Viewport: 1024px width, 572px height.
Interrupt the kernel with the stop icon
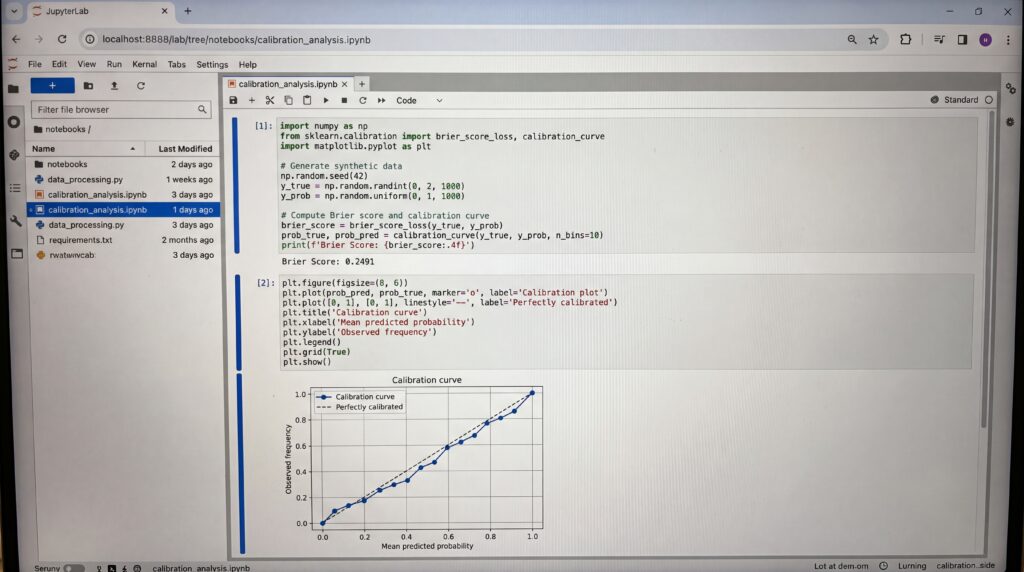[x=344, y=101]
